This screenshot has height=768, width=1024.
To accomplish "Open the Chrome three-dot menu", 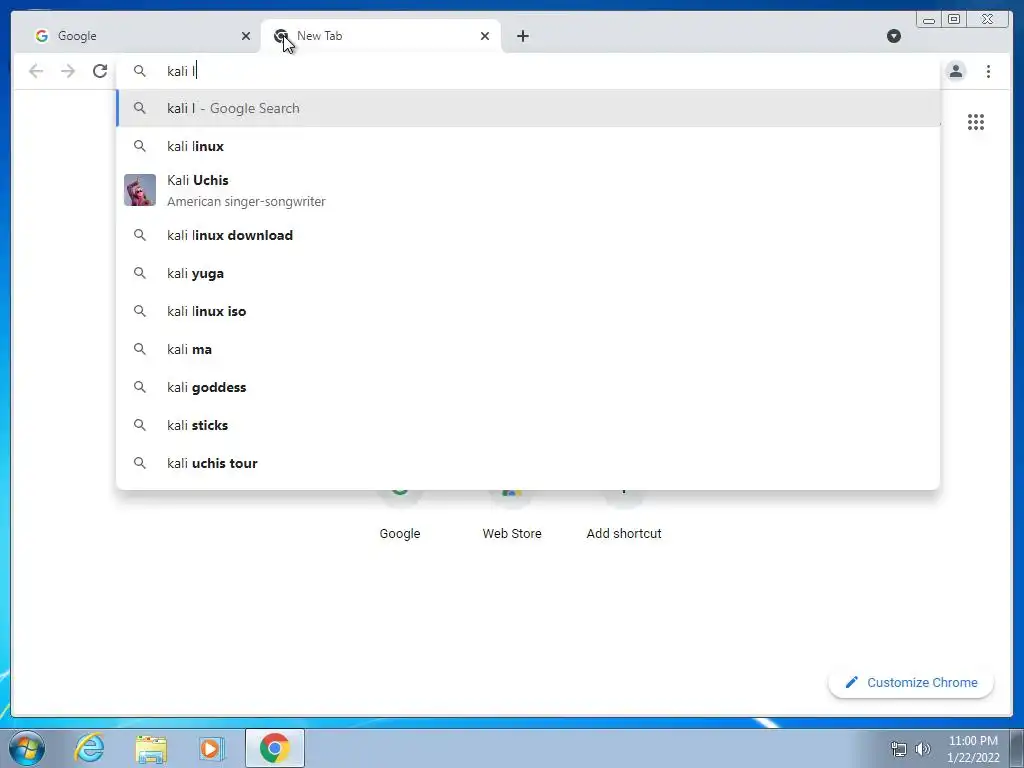I will click(988, 71).
